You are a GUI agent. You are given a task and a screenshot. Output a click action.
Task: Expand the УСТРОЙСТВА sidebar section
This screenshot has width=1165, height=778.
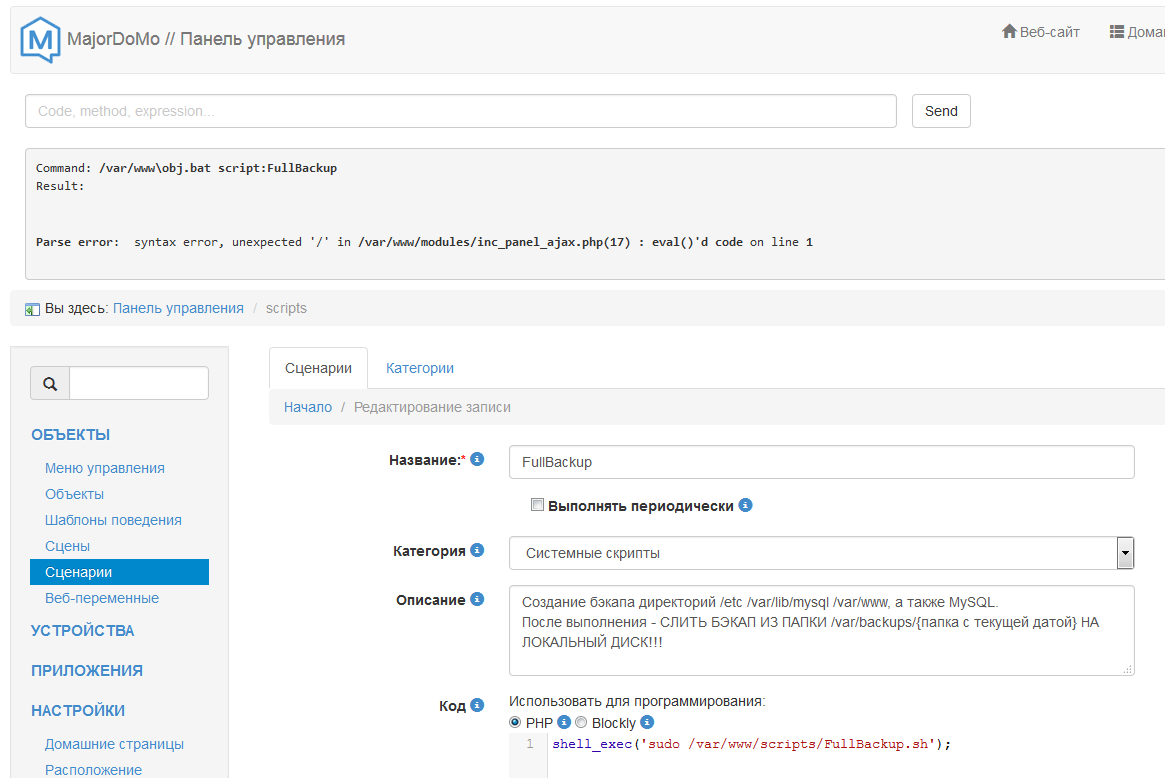coord(82,631)
